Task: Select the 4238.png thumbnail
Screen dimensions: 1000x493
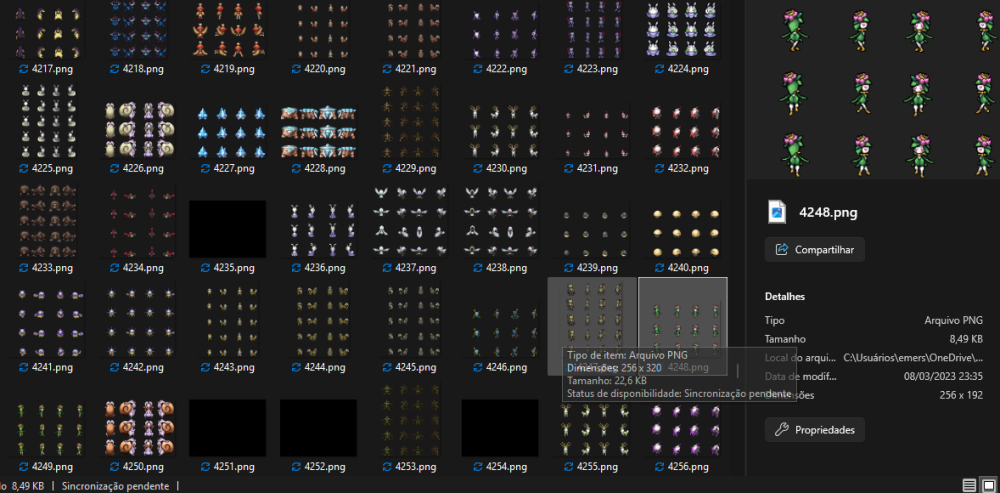Action: [x=501, y=221]
